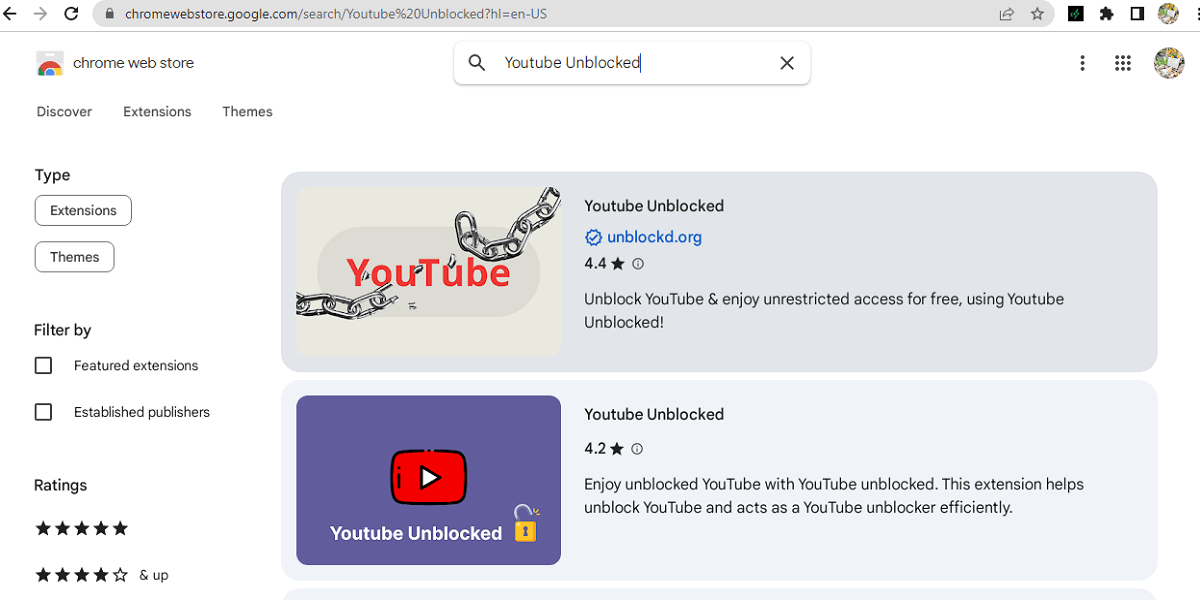Click the info icon next to 4.4 rating
Viewport: 1200px width, 600px height.
coord(638,264)
